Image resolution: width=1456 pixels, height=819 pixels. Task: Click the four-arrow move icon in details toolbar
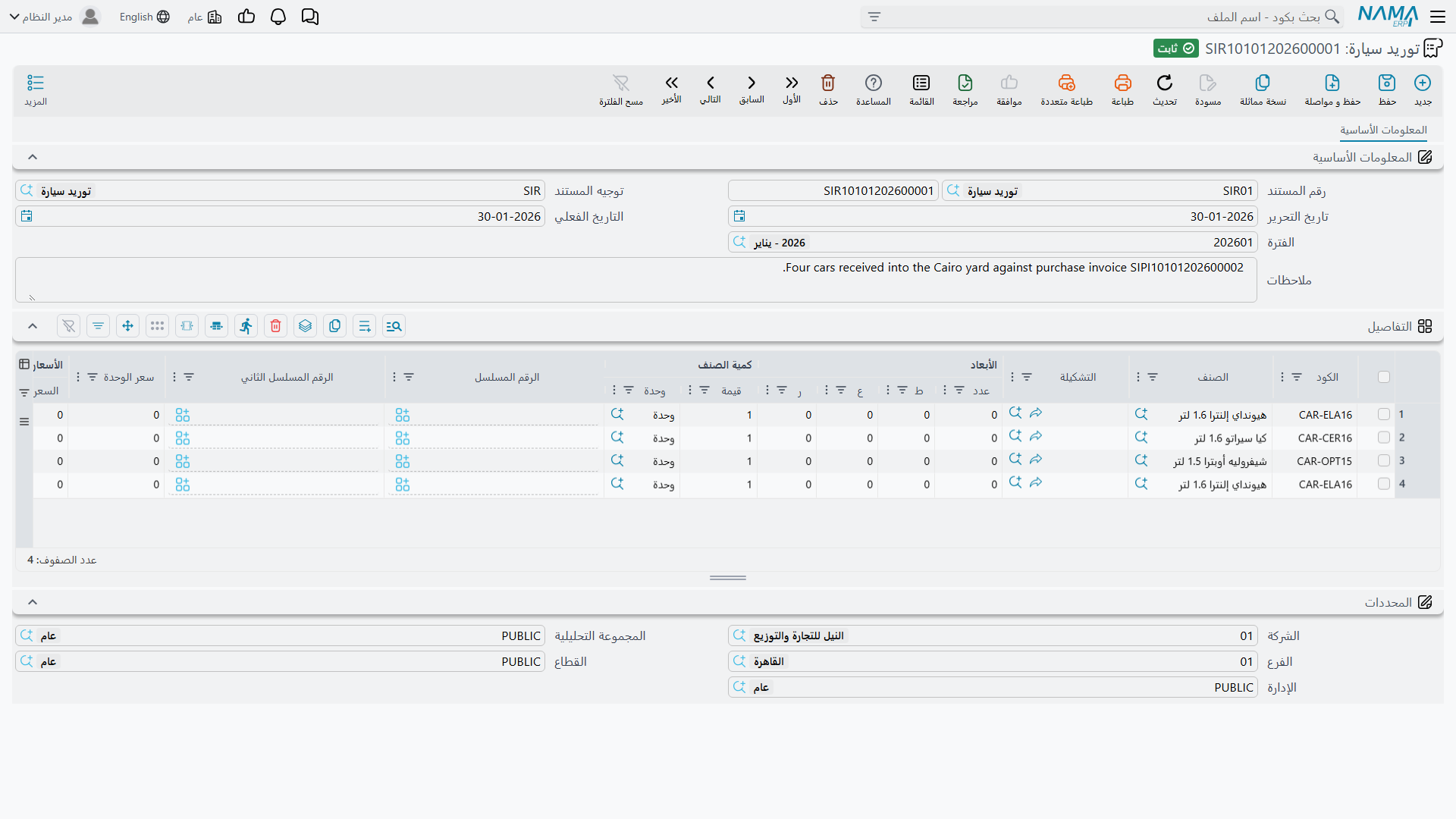click(128, 326)
